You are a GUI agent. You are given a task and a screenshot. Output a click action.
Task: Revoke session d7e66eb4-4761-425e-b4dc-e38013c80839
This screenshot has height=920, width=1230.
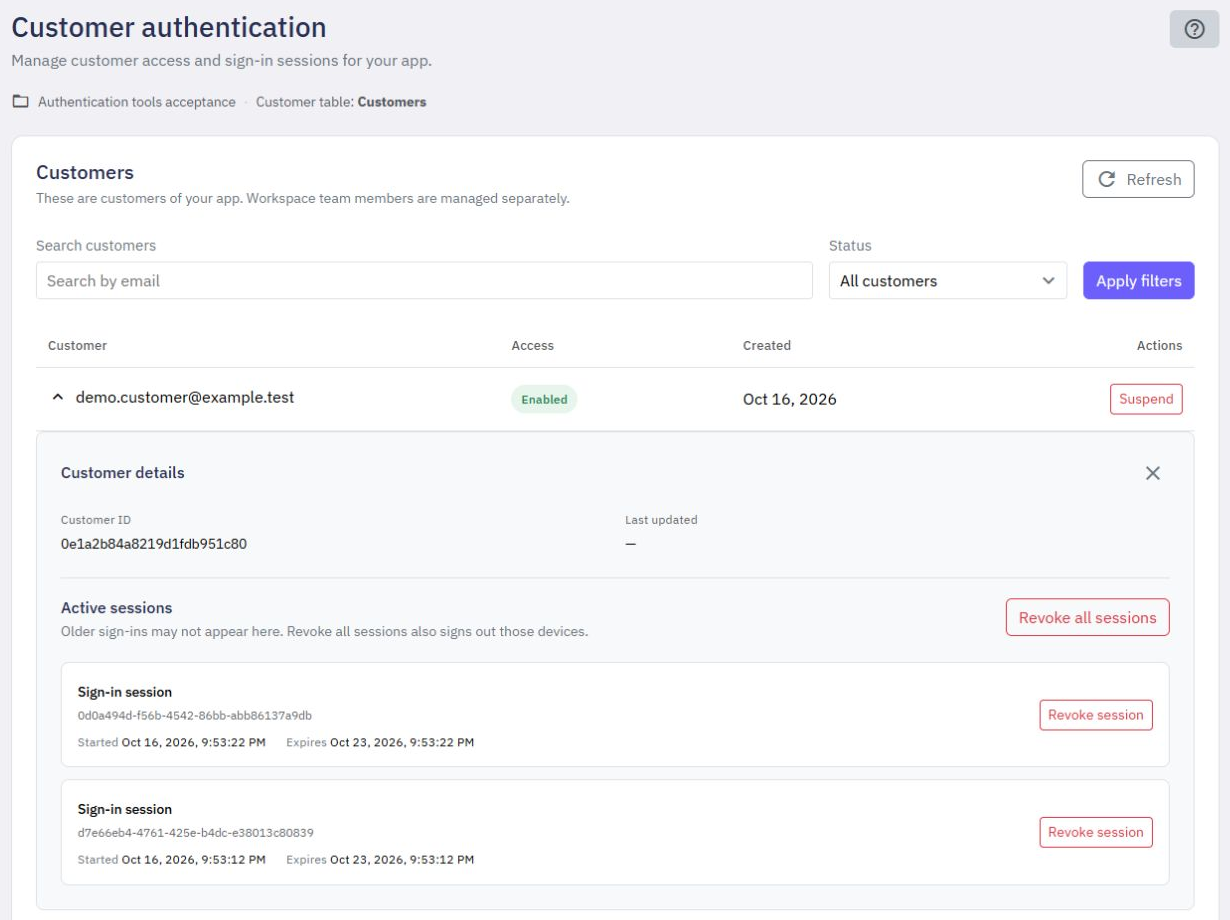click(1096, 832)
